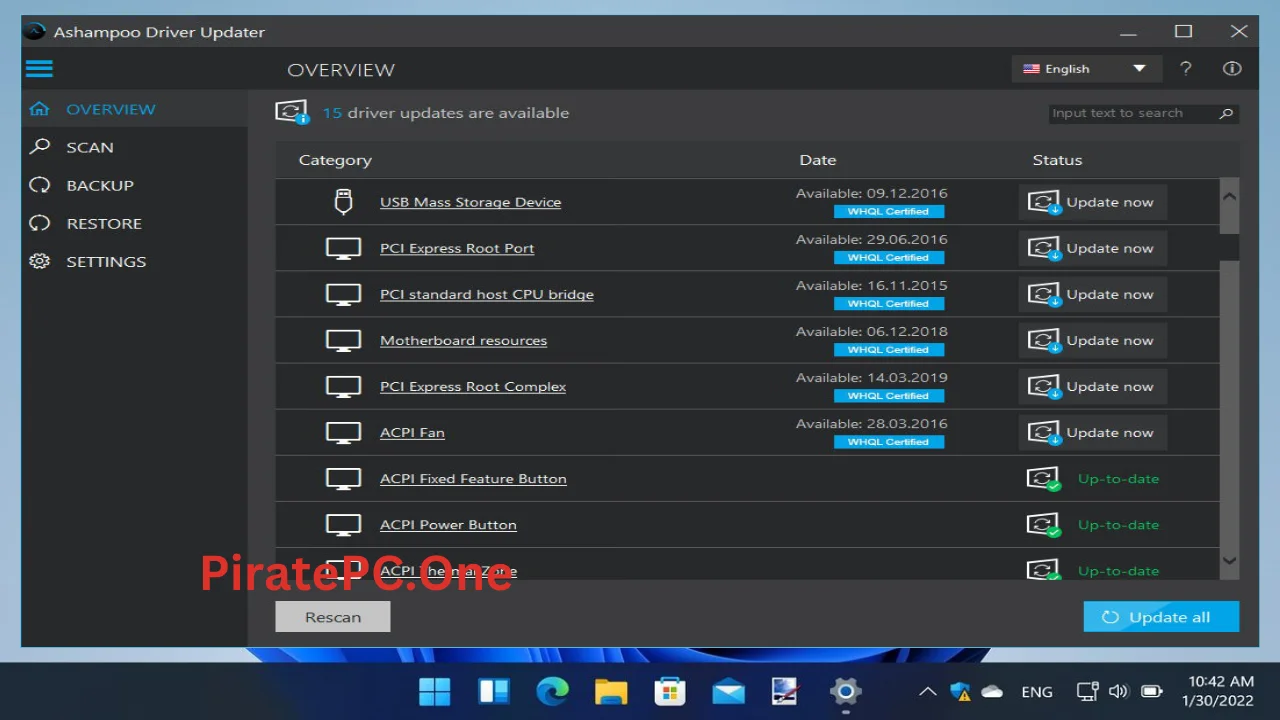Click monitor icon of ACPI Fan

pyautogui.click(x=343, y=432)
